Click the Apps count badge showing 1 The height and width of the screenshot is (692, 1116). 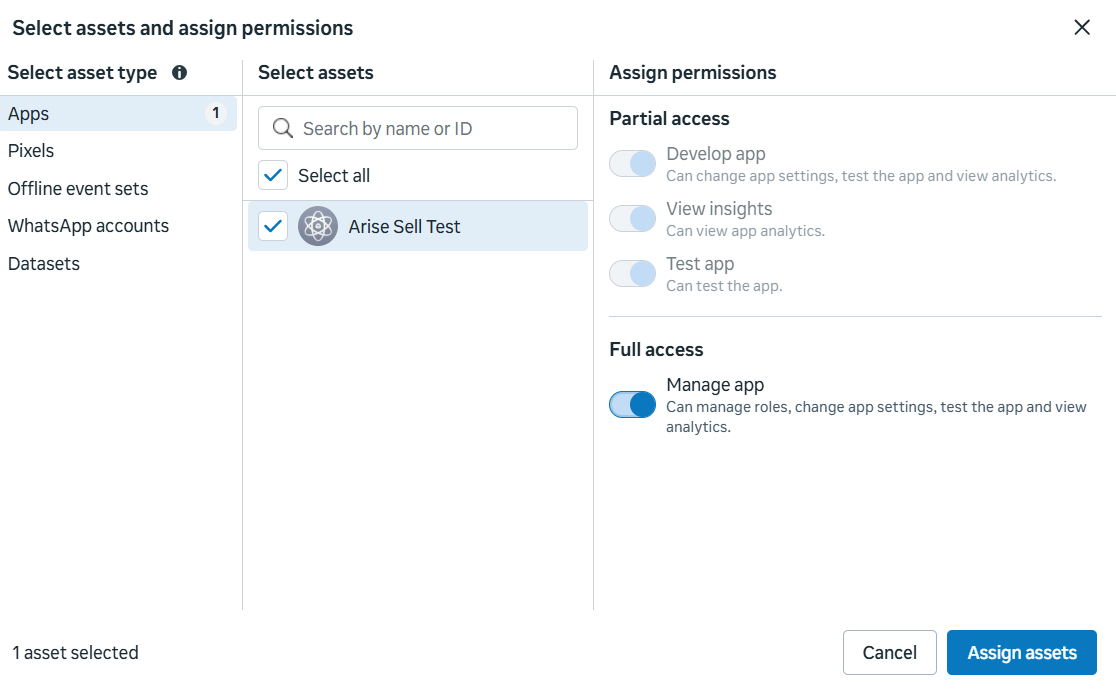(216, 113)
